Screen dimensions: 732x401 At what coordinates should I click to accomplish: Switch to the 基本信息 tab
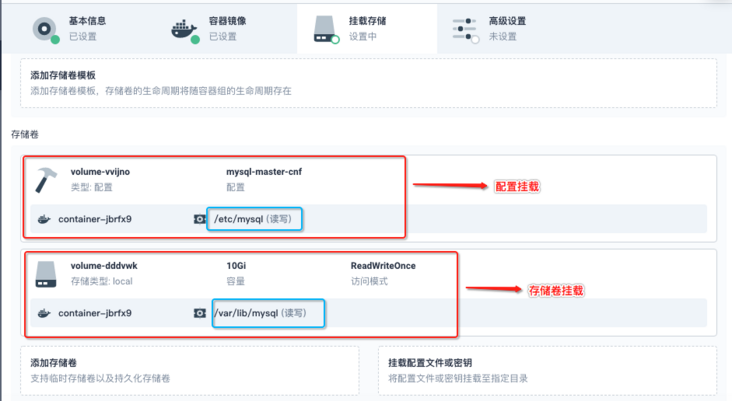[88, 22]
